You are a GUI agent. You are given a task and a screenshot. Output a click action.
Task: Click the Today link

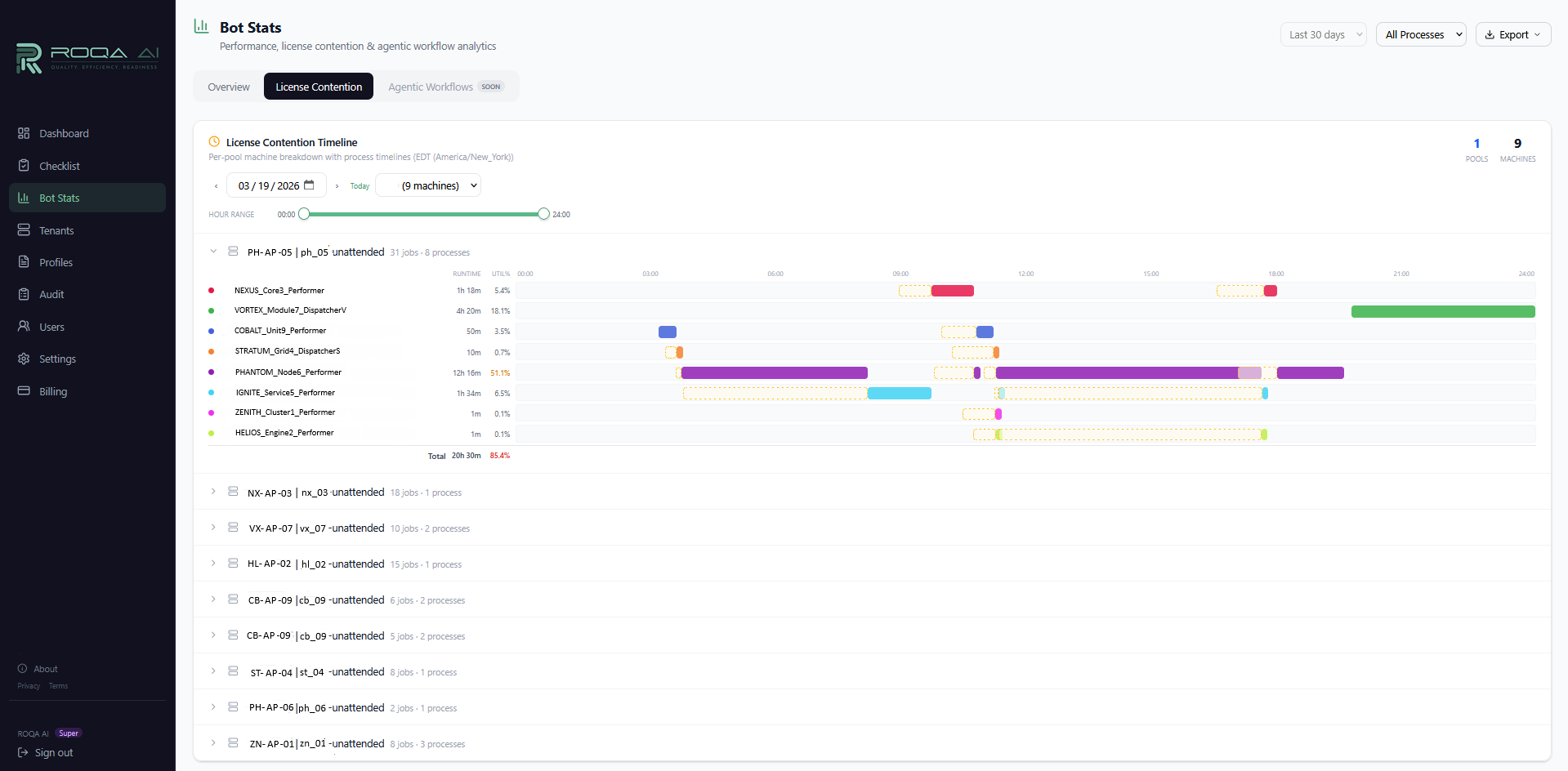pos(360,185)
